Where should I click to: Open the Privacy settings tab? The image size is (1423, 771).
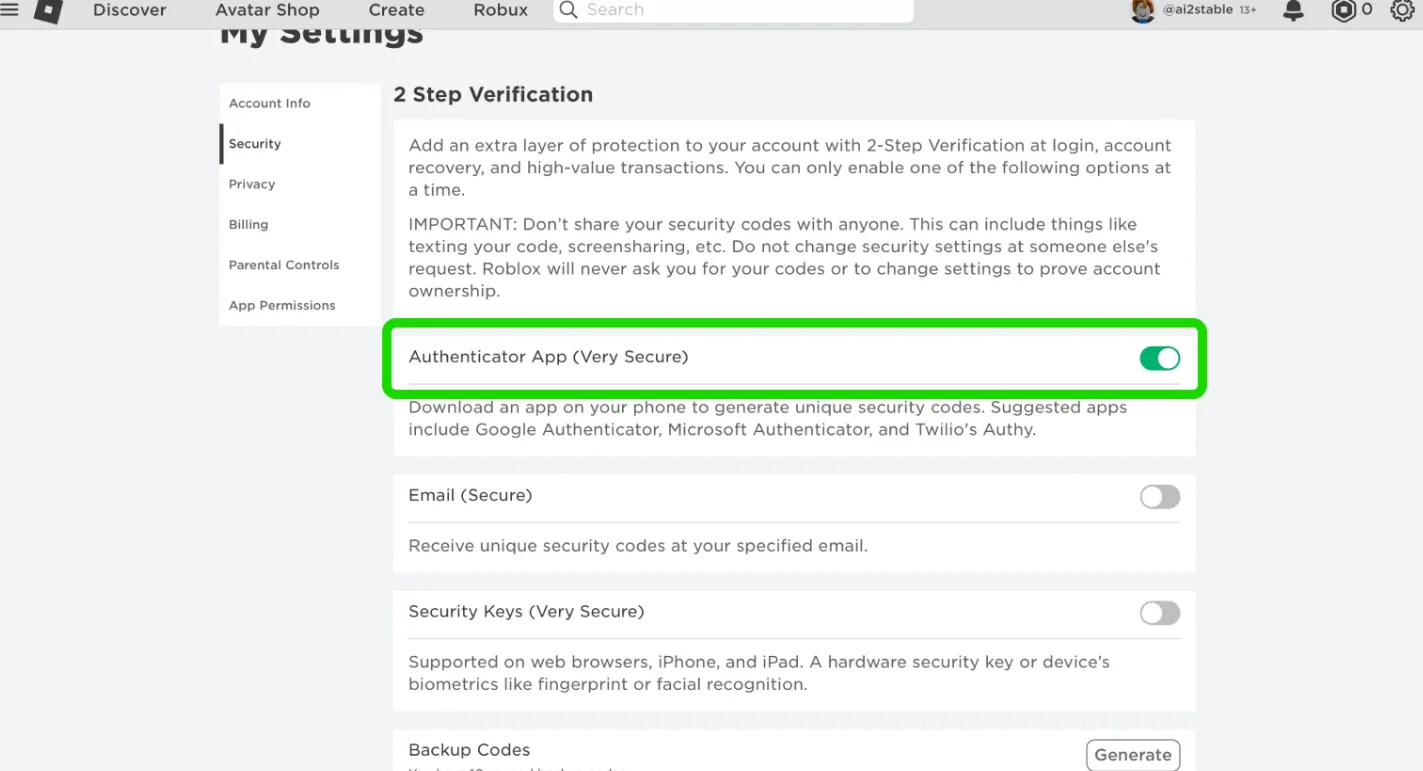(x=251, y=184)
